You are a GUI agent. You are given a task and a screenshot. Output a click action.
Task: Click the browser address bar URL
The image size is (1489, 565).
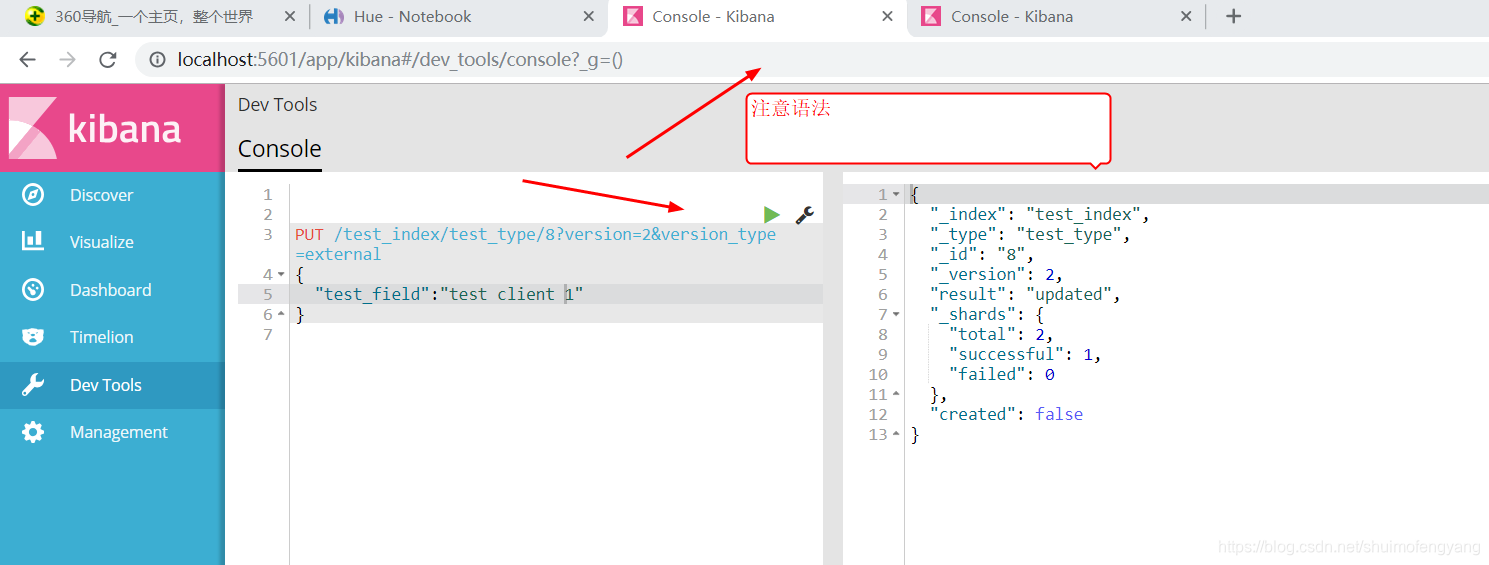400,60
